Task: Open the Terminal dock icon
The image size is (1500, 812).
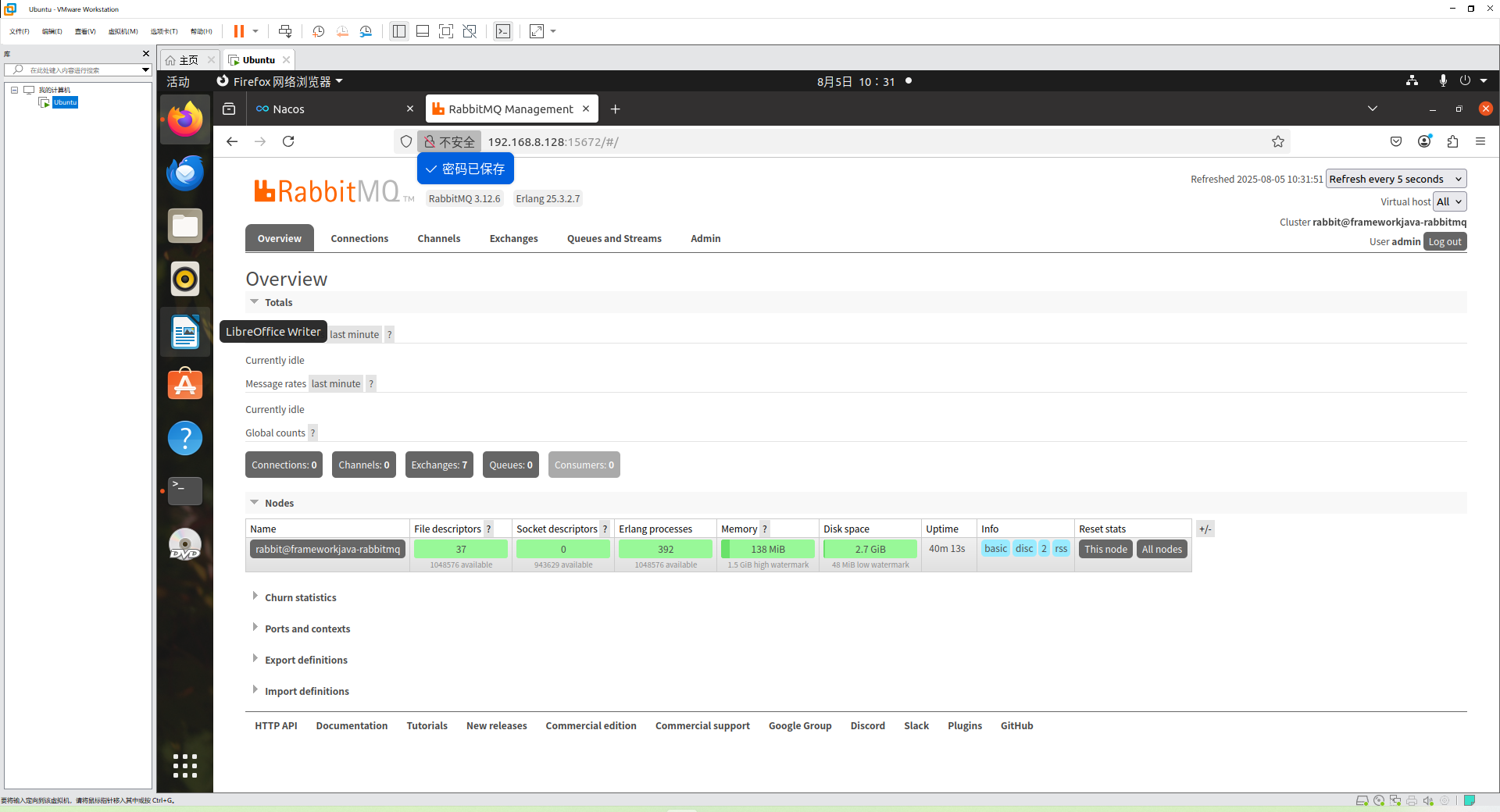Action: 185,491
